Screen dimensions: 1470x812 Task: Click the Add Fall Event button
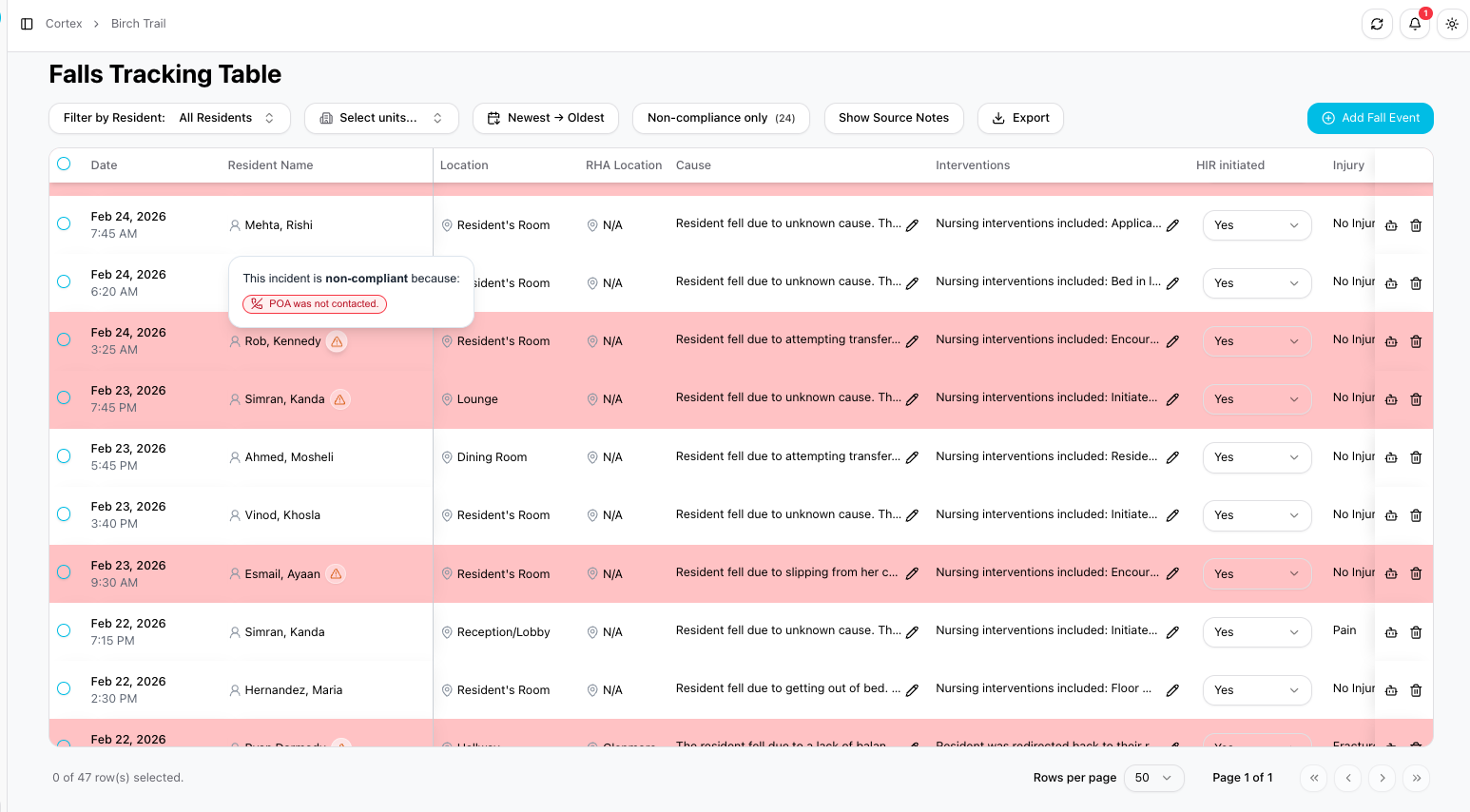pos(1369,118)
